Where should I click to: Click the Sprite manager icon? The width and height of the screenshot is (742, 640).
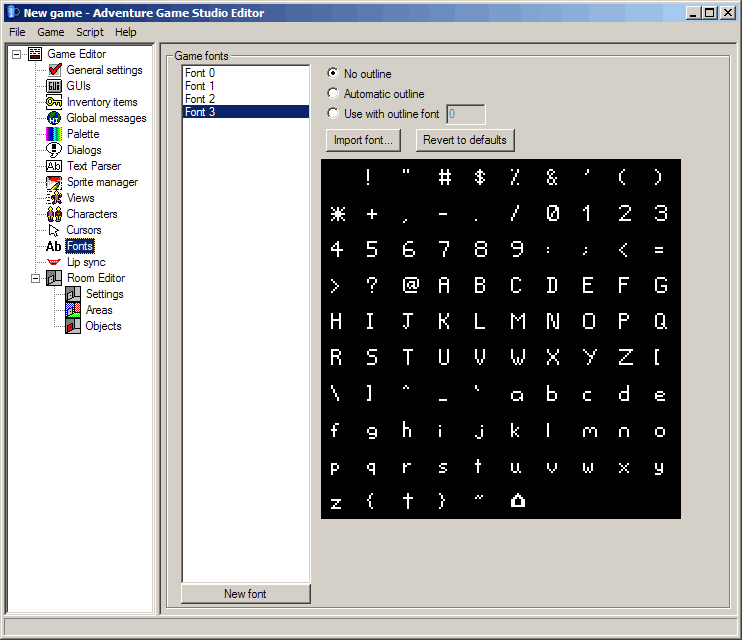coord(54,182)
